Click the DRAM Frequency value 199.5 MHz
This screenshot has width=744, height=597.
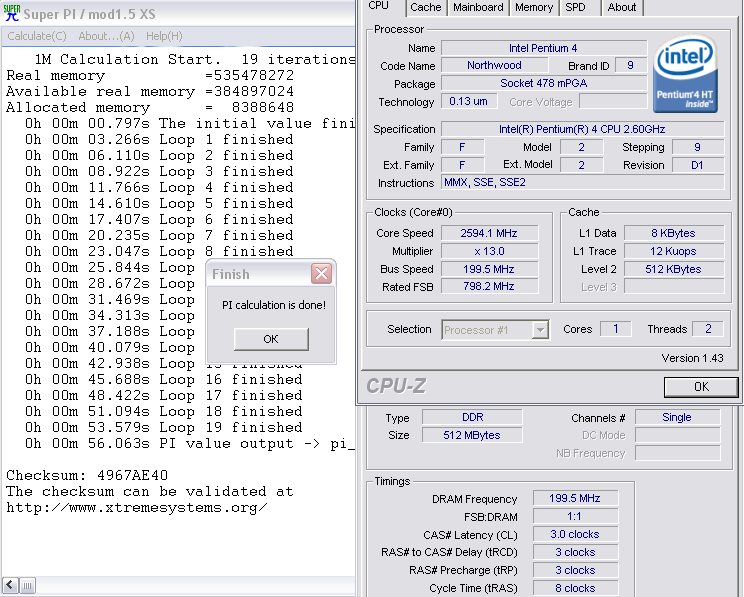[576, 498]
